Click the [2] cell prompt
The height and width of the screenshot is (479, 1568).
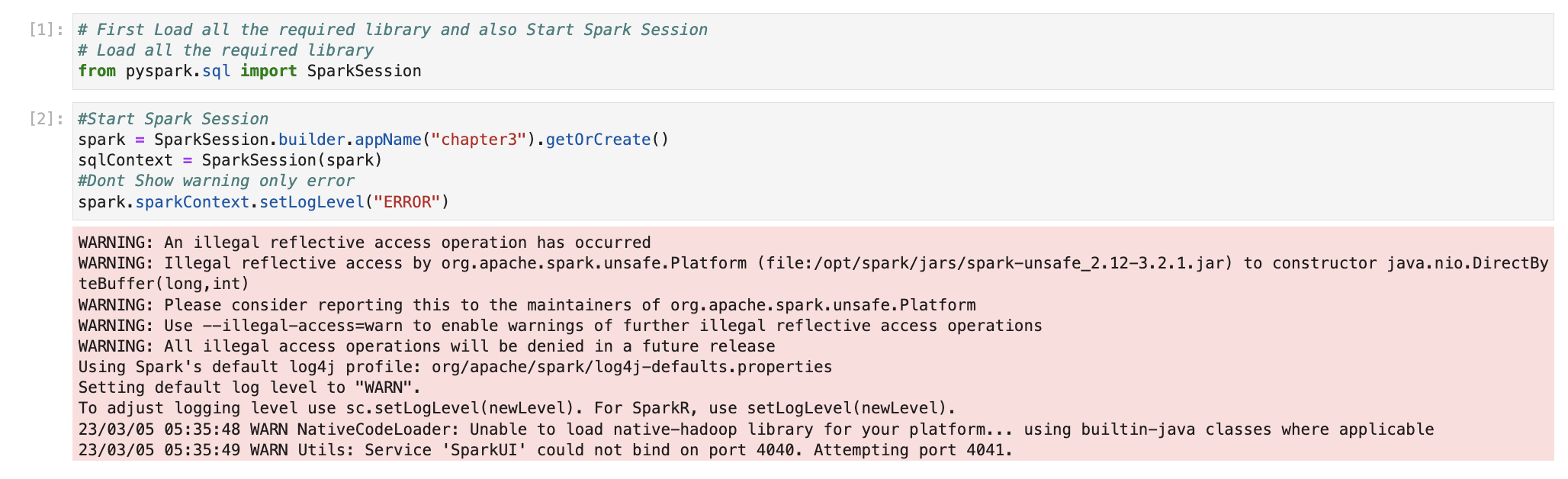46,119
